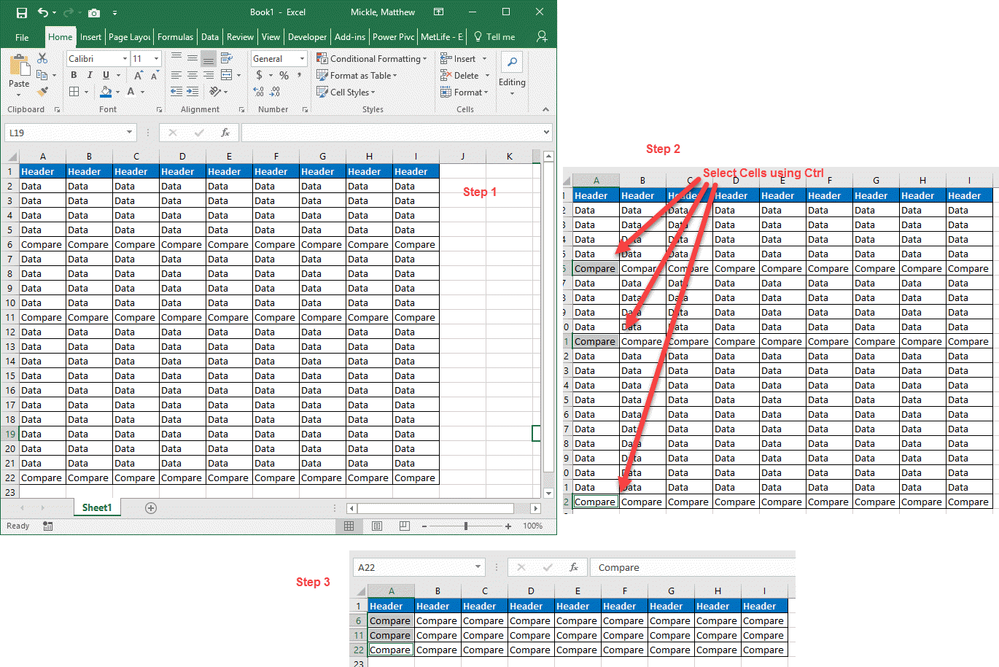Click the Format Painter brush icon
Viewport: 999px width, 667px height.
click(42, 92)
